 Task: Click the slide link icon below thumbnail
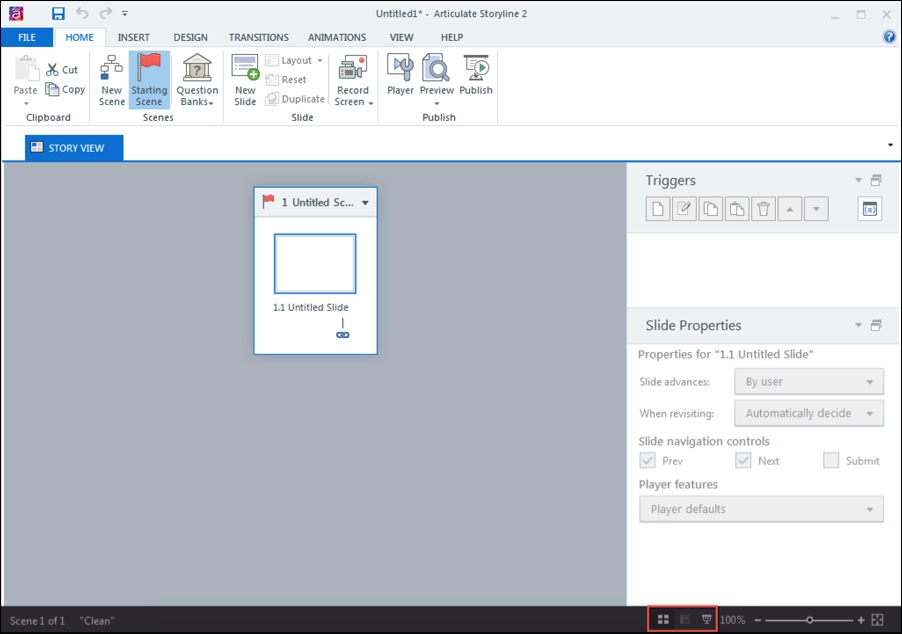coord(343,335)
